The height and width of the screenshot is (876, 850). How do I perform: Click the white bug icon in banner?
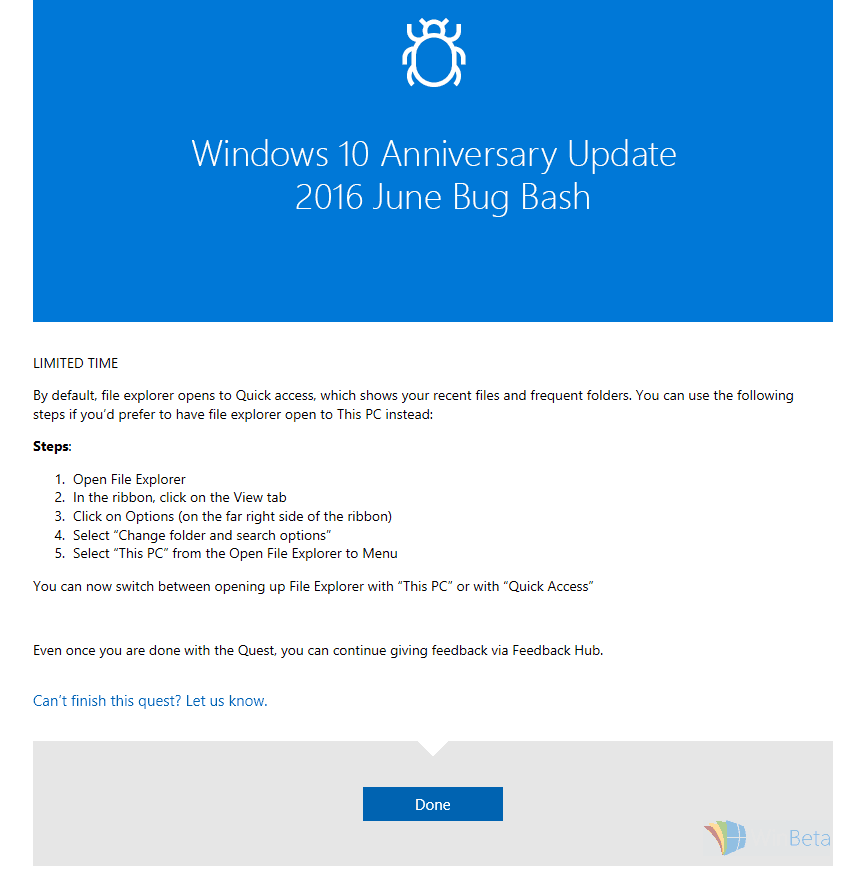click(x=433, y=53)
